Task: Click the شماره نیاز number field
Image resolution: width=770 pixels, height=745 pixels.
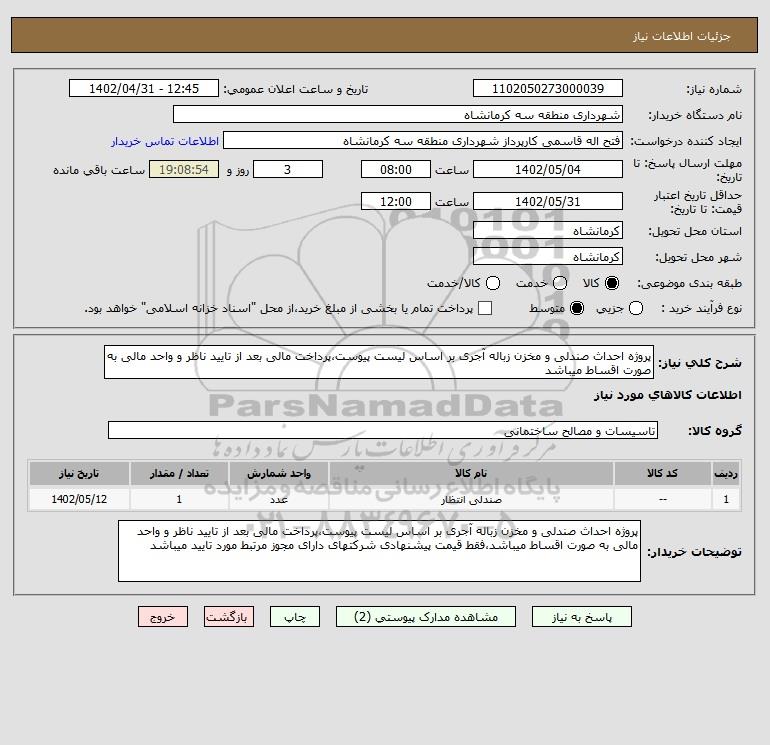Action: (x=548, y=89)
